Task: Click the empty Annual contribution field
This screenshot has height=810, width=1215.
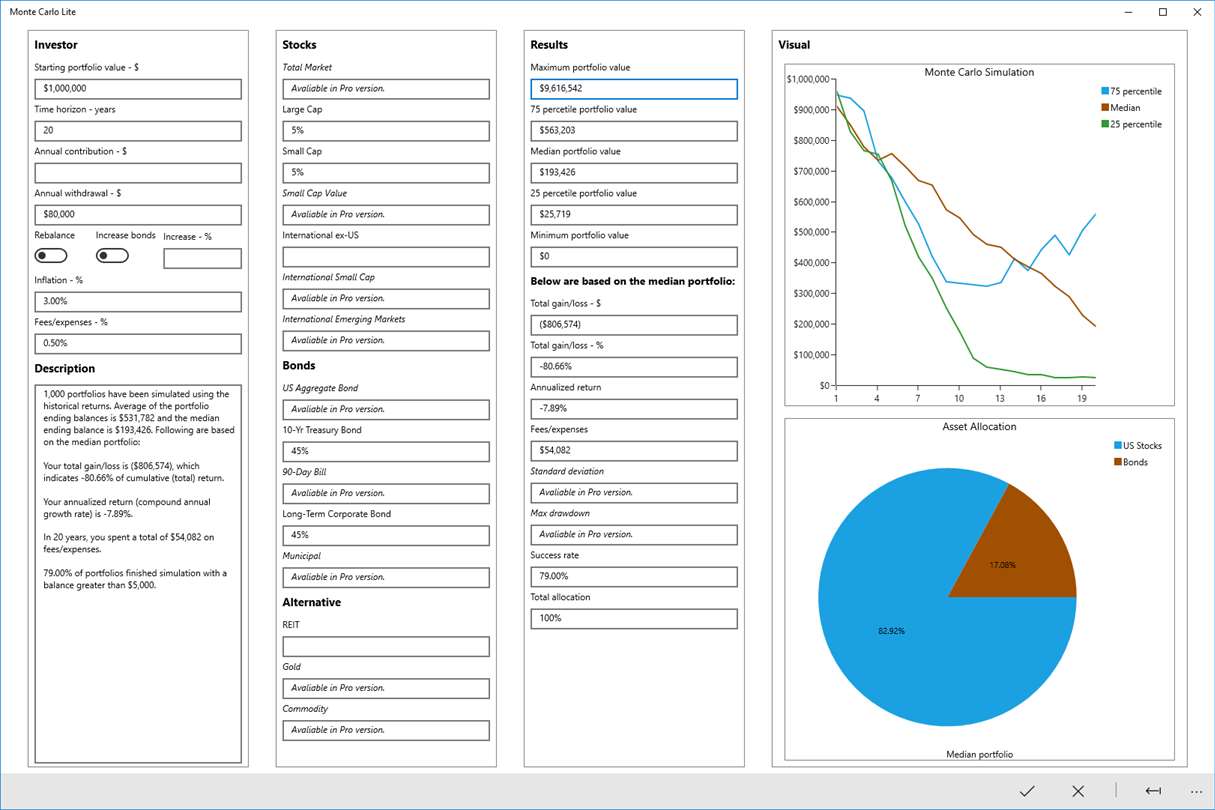Action: (138, 173)
